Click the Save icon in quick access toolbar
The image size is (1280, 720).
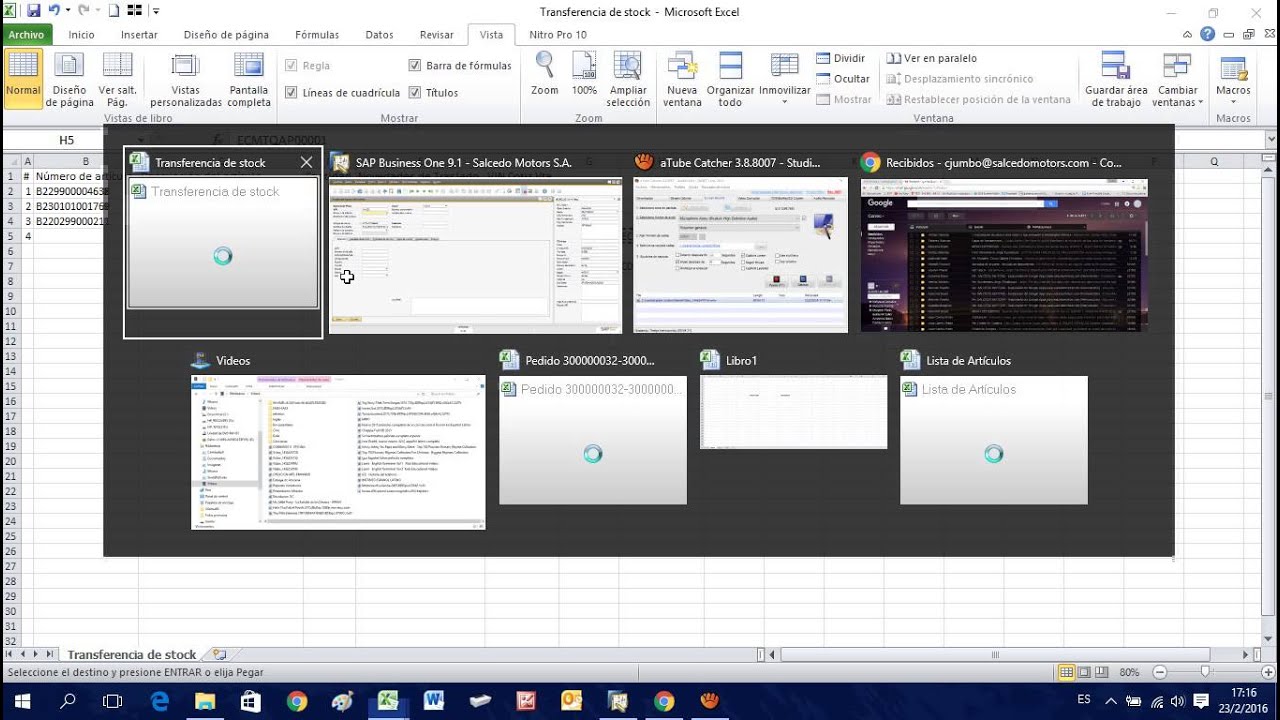pyautogui.click(x=33, y=11)
